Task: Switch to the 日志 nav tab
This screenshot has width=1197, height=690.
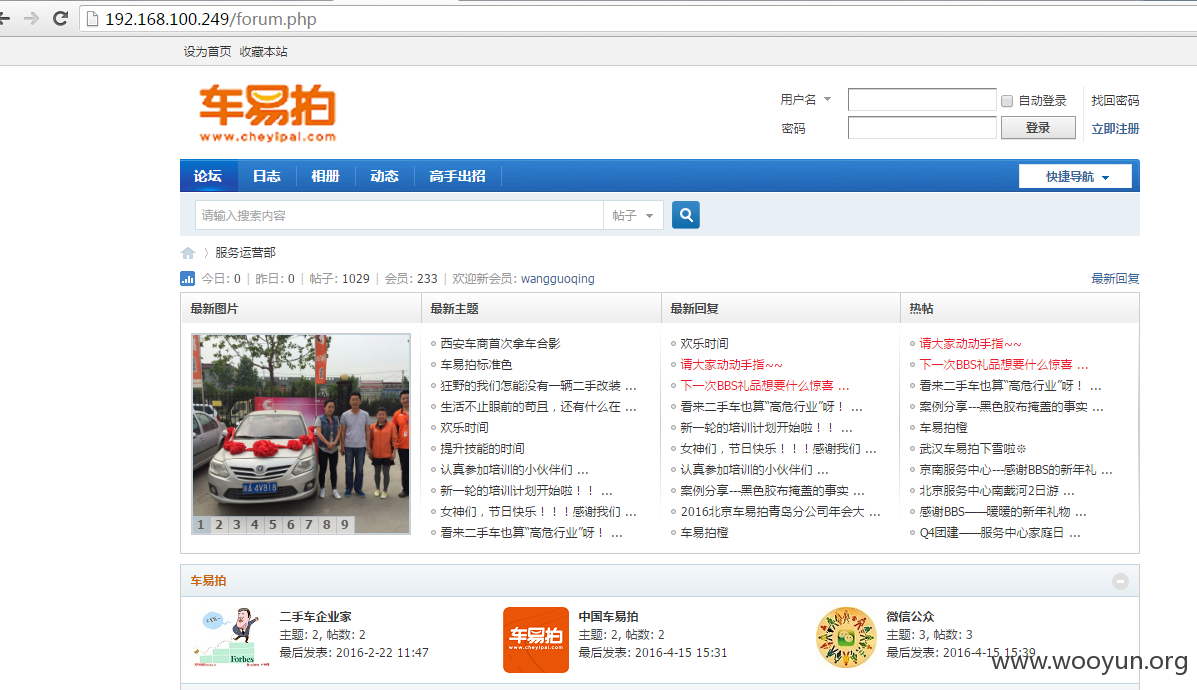Action: (266, 176)
